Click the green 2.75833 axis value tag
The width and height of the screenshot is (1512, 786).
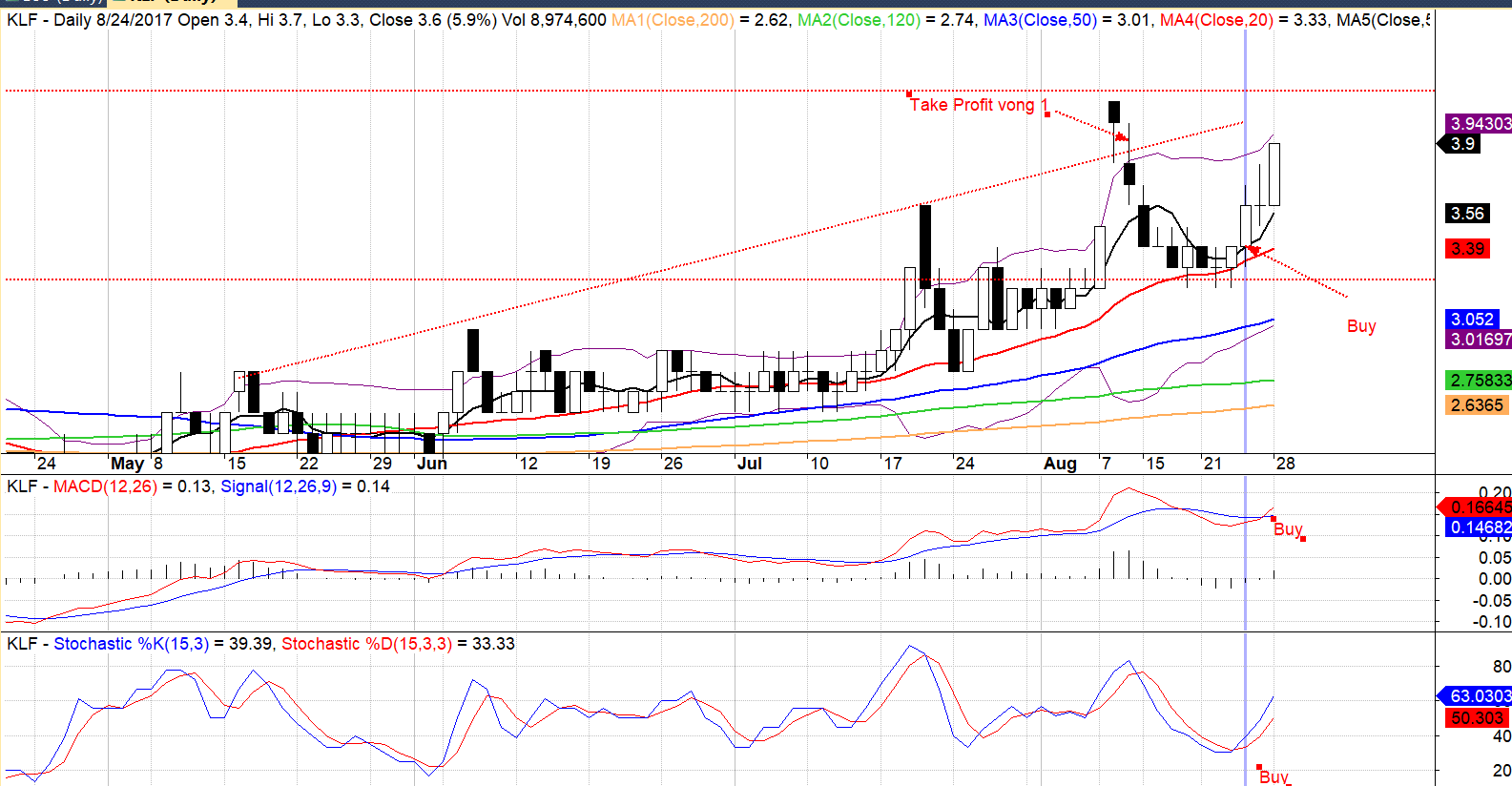pyautogui.click(x=1480, y=381)
